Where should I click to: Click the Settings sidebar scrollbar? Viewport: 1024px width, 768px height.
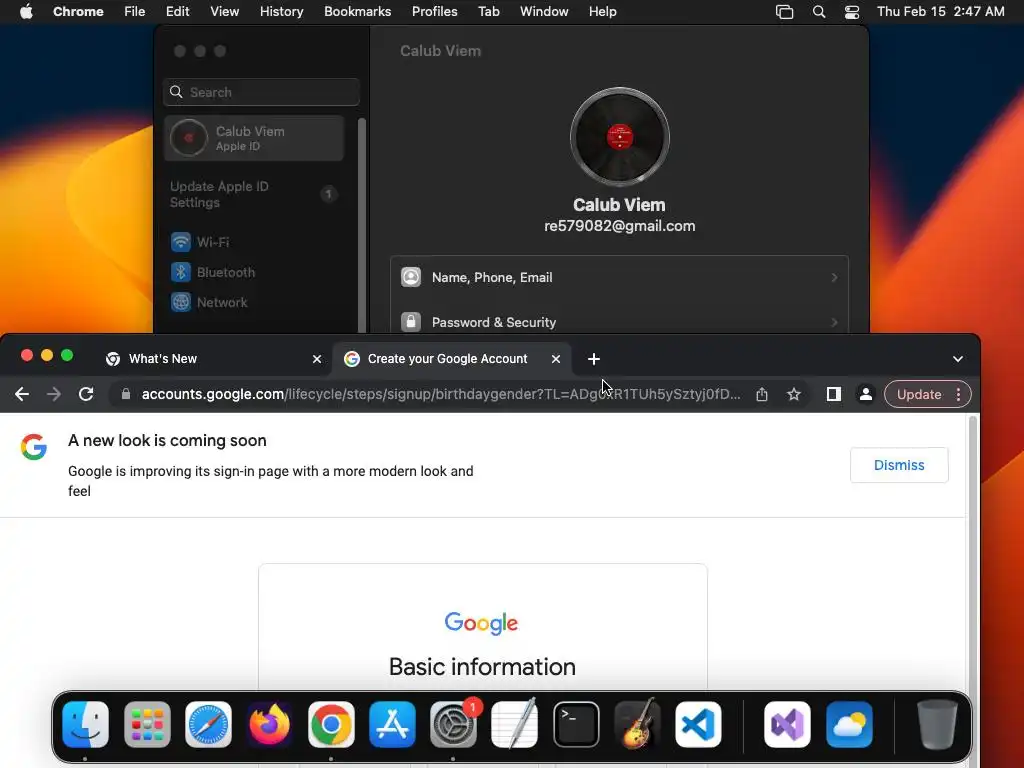[x=361, y=225]
